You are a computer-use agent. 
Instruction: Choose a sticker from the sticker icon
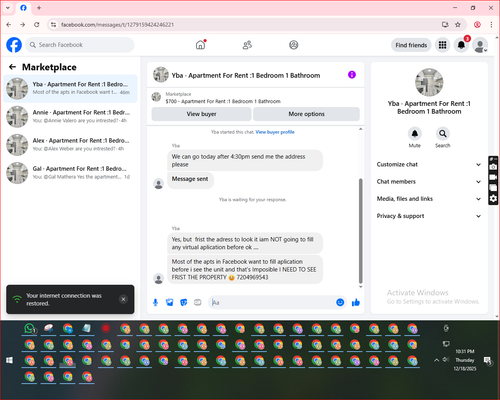pos(184,302)
